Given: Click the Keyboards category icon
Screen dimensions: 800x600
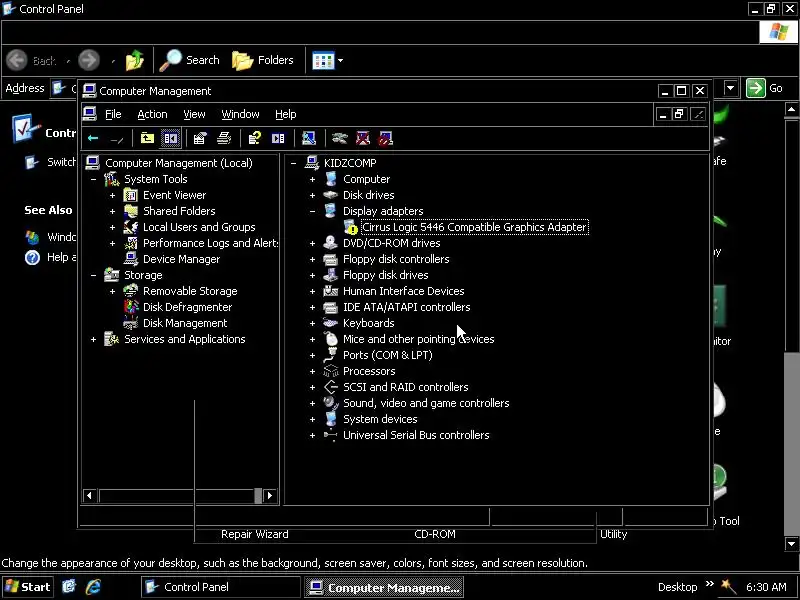Looking at the screenshot, I should (x=331, y=323).
